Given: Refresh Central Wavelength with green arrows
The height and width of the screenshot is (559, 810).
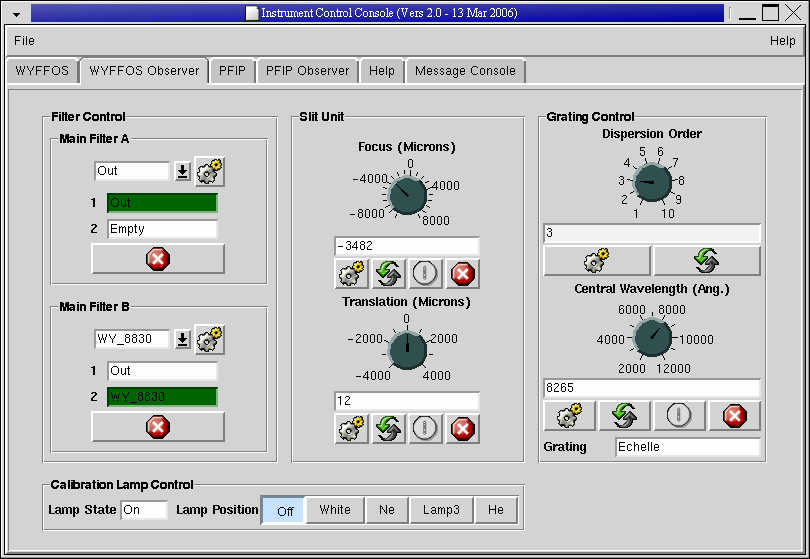Looking at the screenshot, I should pos(624,415).
